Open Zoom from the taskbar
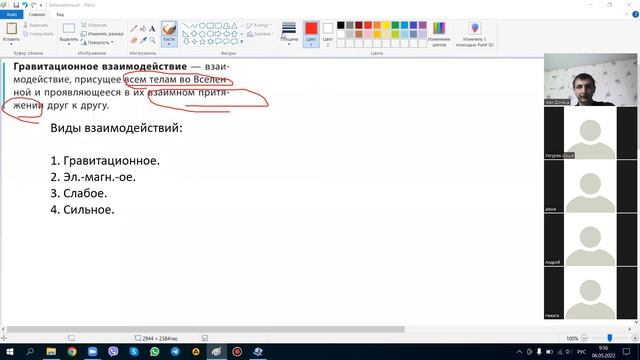The image size is (640, 360). pyautogui.click(x=93, y=351)
